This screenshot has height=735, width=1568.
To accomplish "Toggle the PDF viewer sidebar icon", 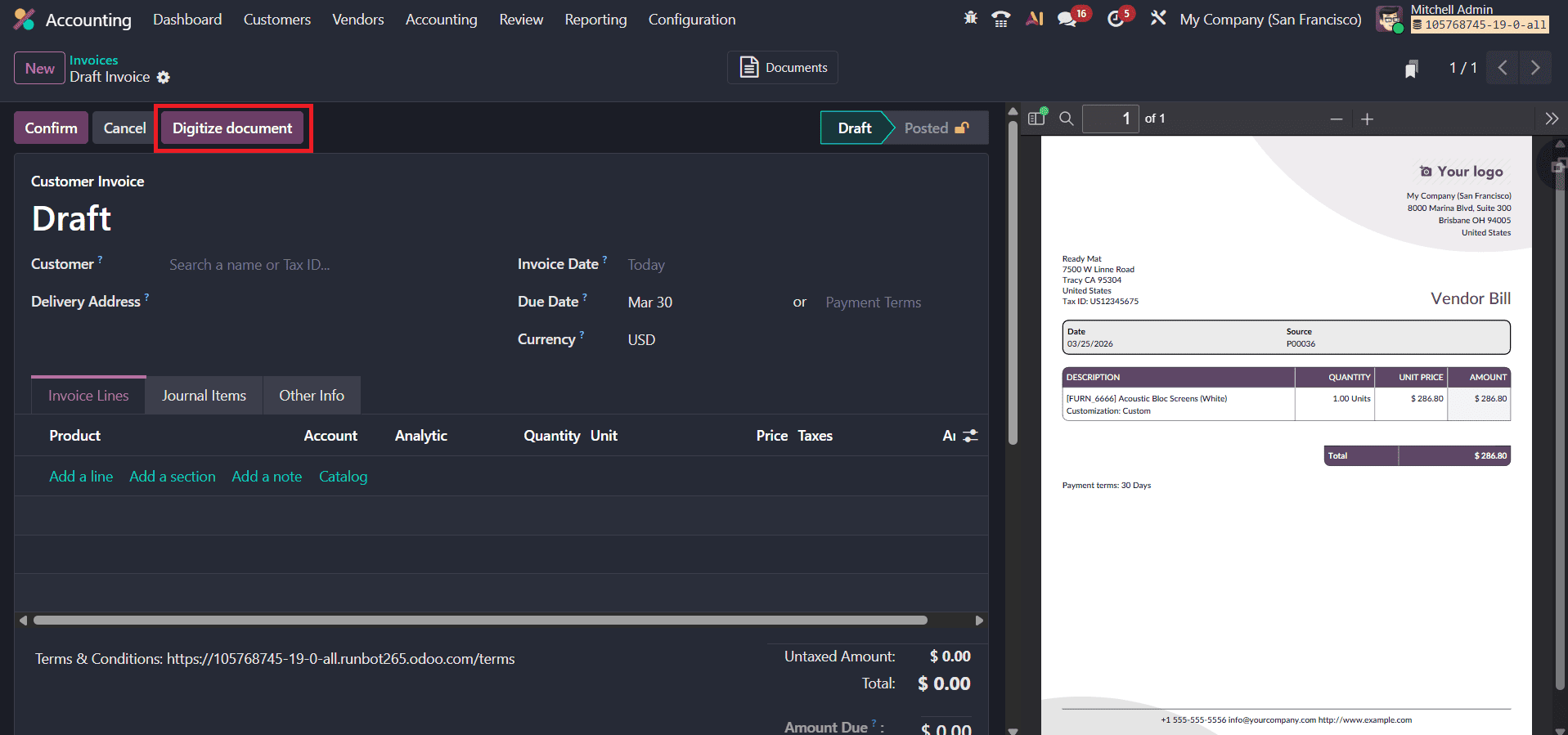I will (x=1037, y=118).
